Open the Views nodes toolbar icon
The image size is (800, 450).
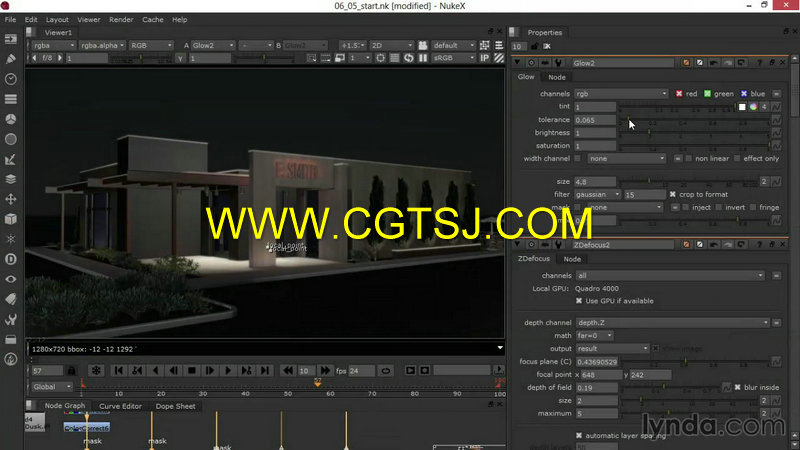(x=11, y=279)
